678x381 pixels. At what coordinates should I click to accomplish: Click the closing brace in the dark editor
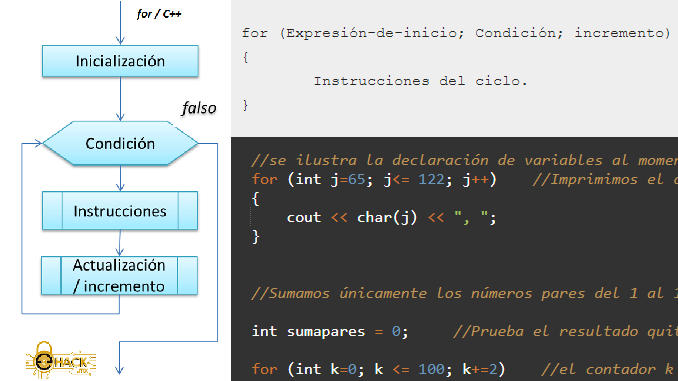pyautogui.click(x=256, y=237)
